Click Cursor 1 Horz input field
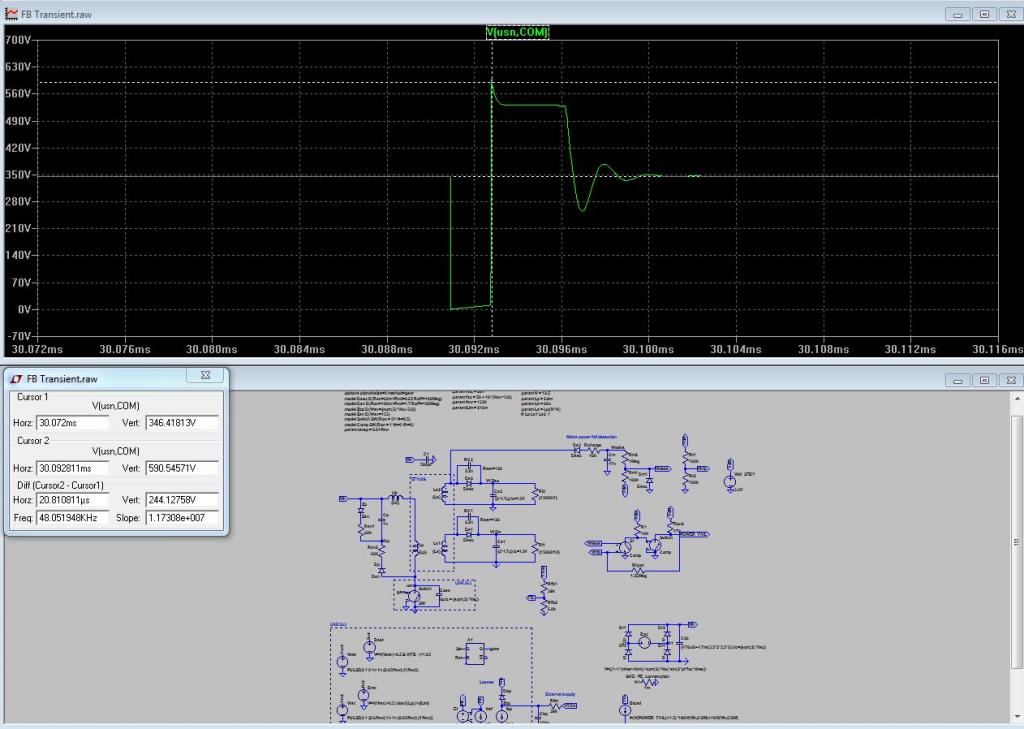1024x729 pixels. tap(72, 423)
